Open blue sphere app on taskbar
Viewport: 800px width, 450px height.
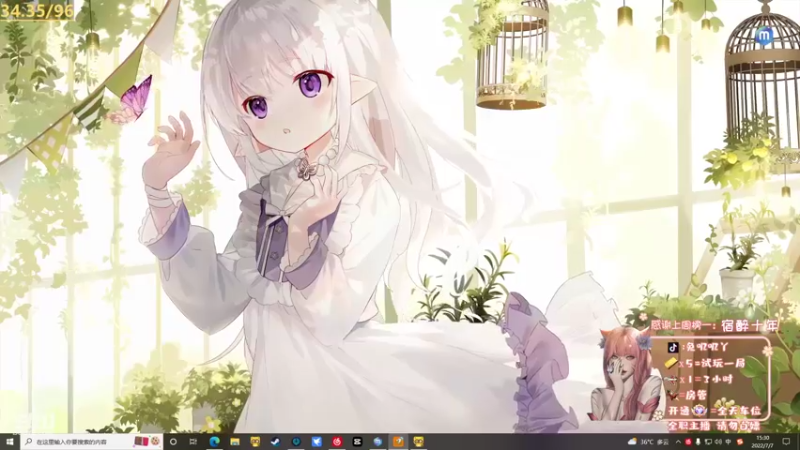click(x=378, y=441)
